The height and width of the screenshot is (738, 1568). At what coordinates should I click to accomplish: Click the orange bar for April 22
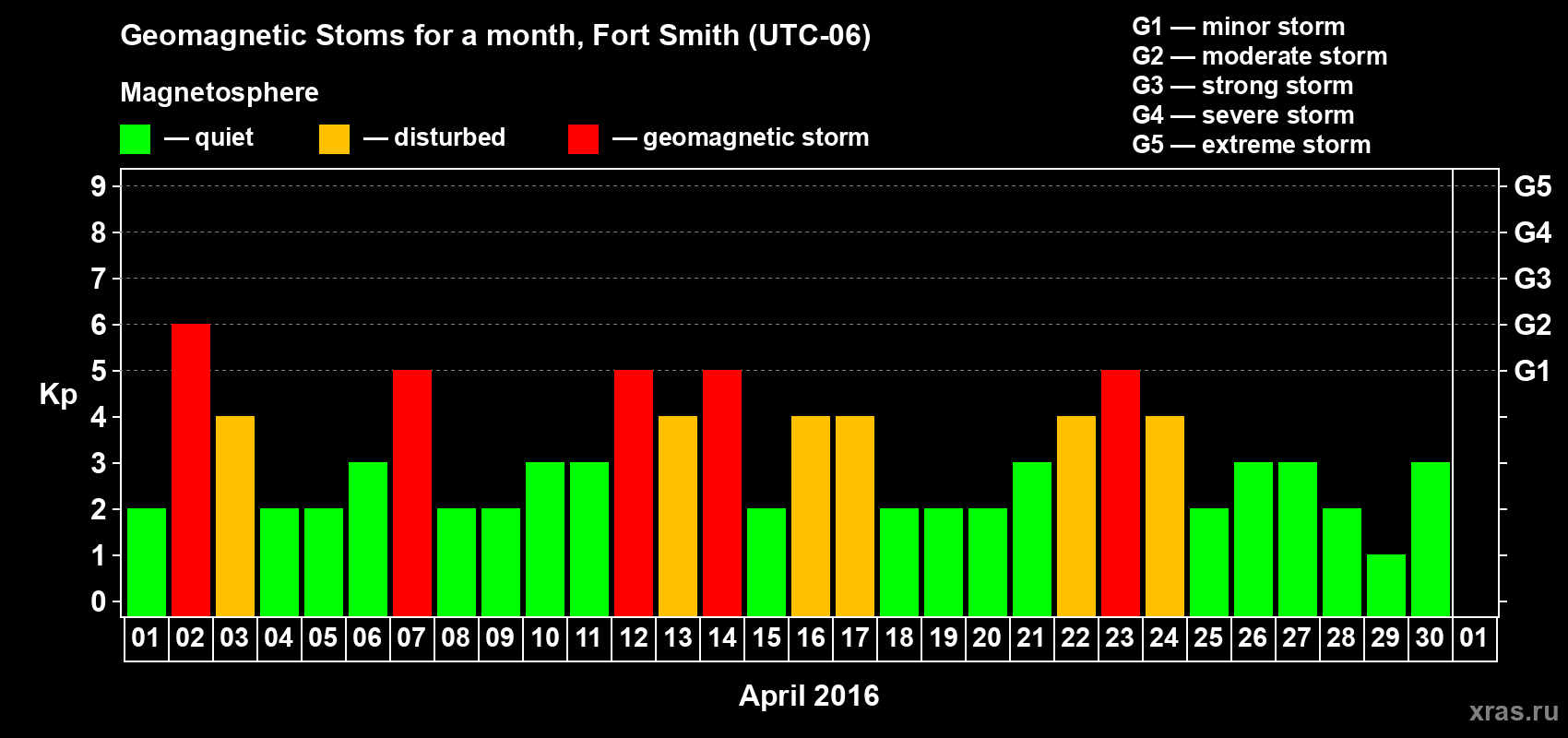(1076, 517)
